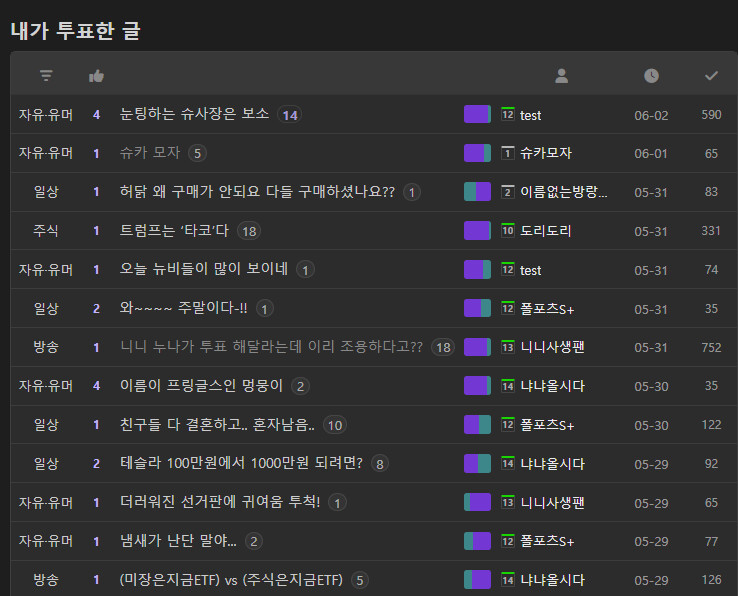Open post '슈카 모자'

[150, 153]
